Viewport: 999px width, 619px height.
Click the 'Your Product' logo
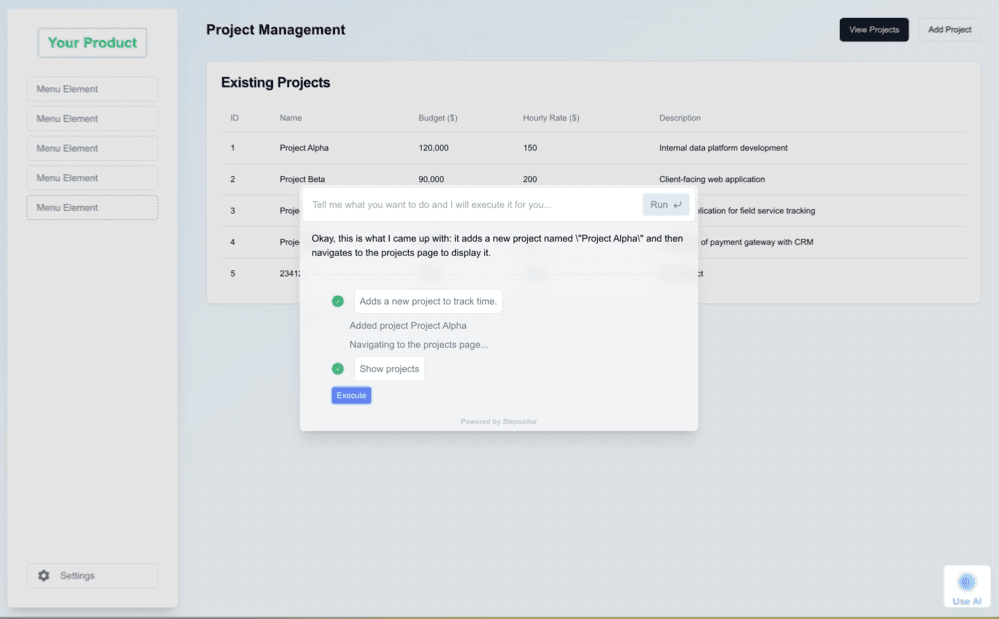coord(92,43)
